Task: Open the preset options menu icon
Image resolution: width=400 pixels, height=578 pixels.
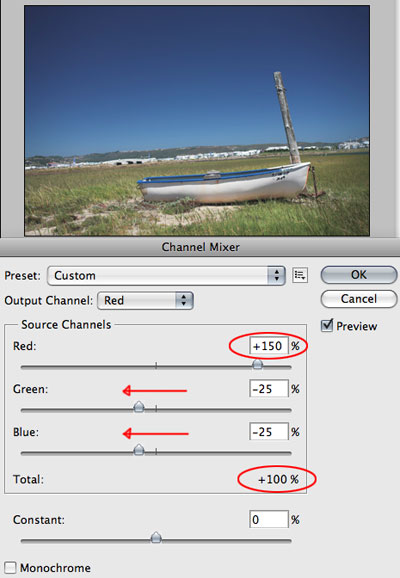Action: tap(300, 275)
